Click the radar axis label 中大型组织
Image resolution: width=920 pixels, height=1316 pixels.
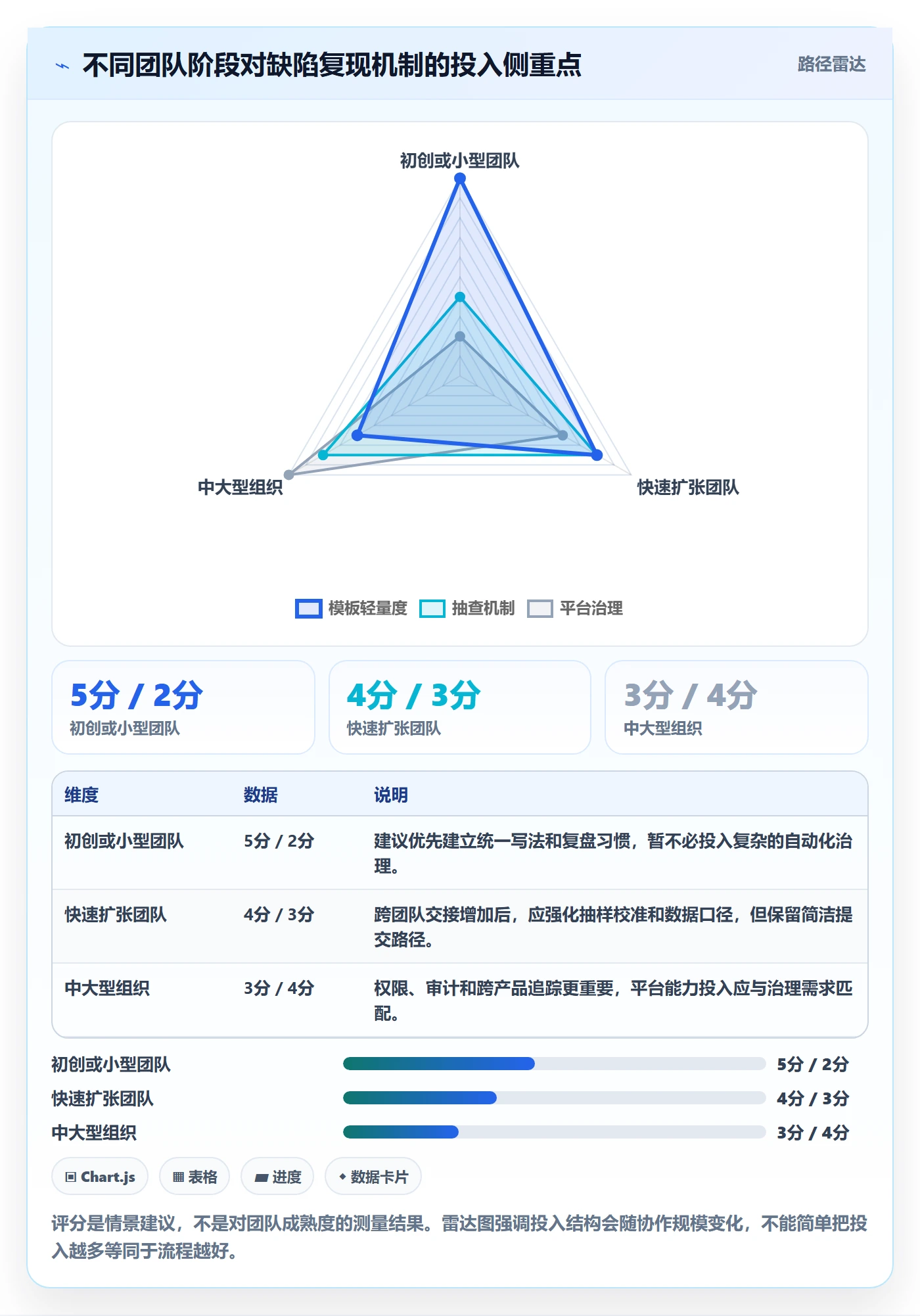(241, 487)
